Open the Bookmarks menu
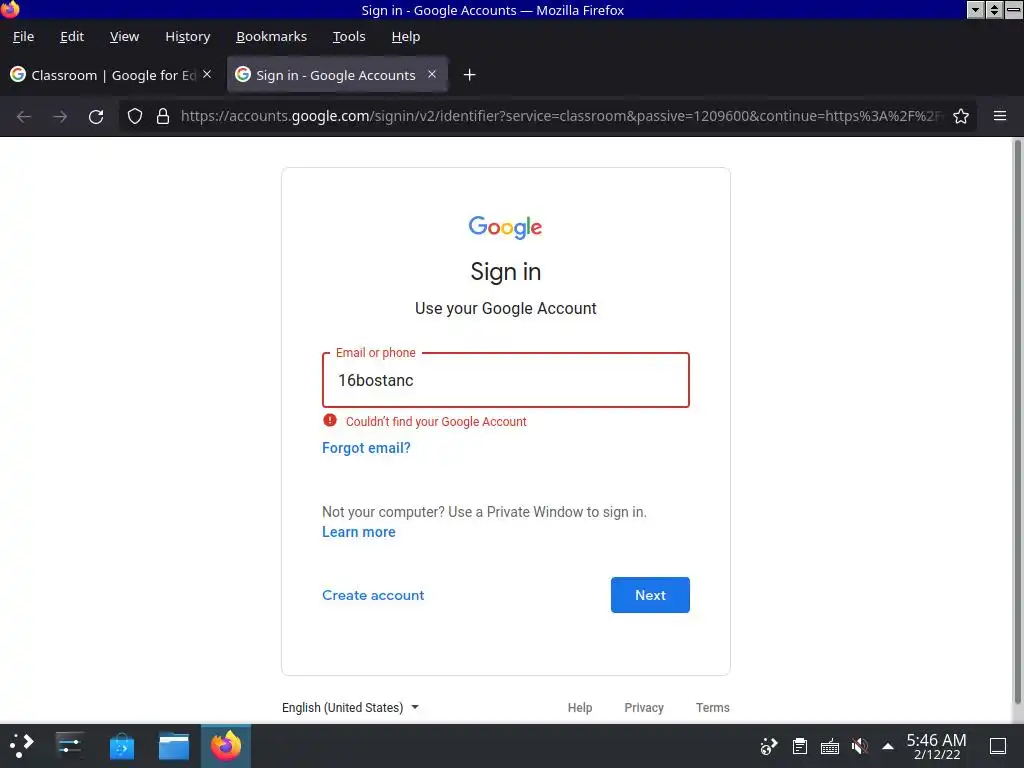The image size is (1024, 768). click(271, 37)
